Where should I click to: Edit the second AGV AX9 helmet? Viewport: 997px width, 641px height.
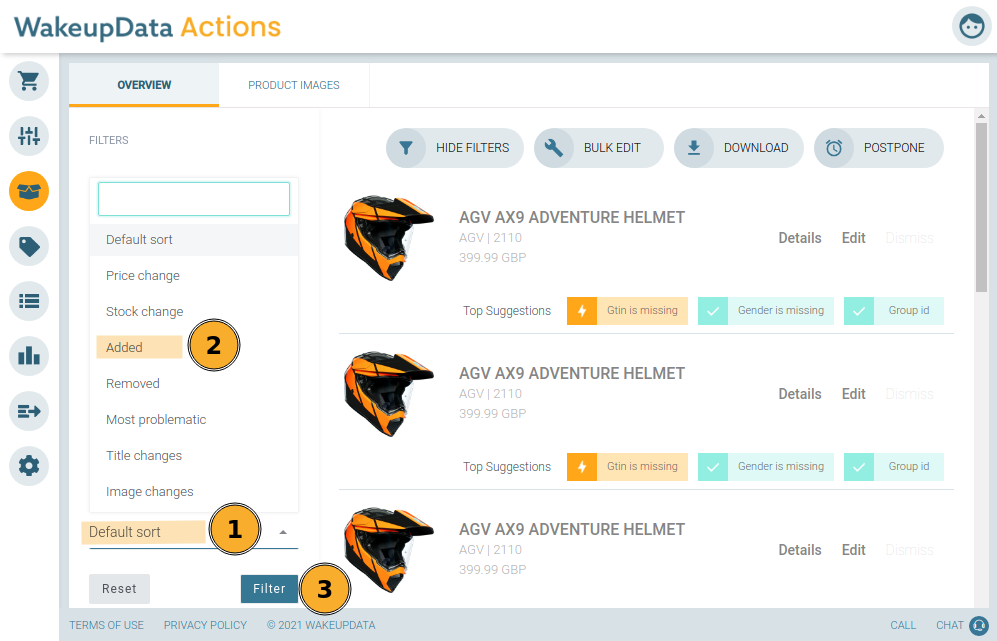(853, 394)
